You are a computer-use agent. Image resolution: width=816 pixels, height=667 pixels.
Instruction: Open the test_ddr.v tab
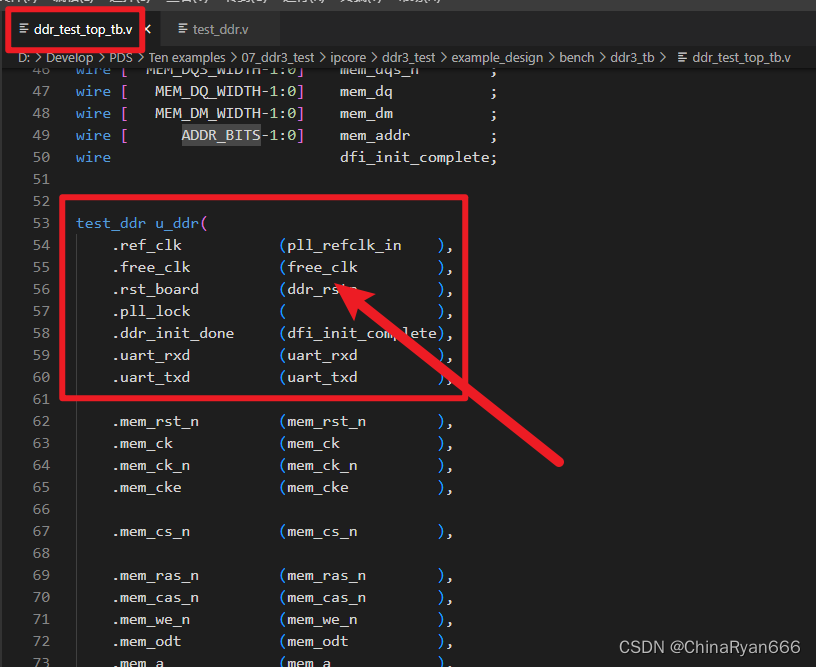point(220,29)
